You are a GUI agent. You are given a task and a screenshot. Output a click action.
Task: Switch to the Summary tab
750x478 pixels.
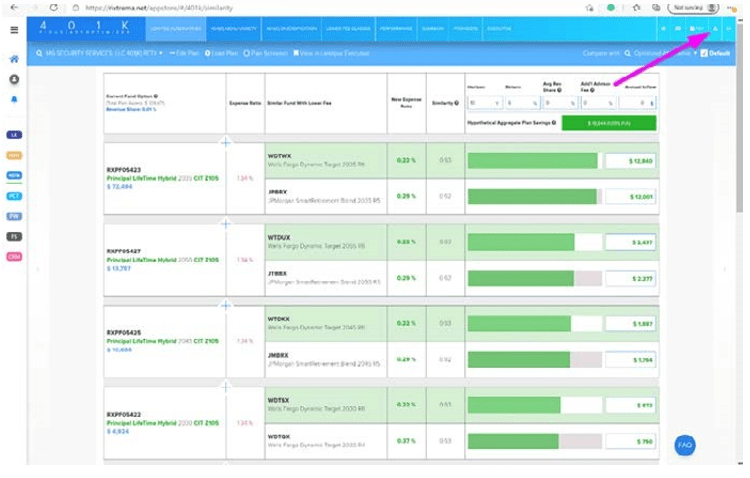pyautogui.click(x=433, y=29)
